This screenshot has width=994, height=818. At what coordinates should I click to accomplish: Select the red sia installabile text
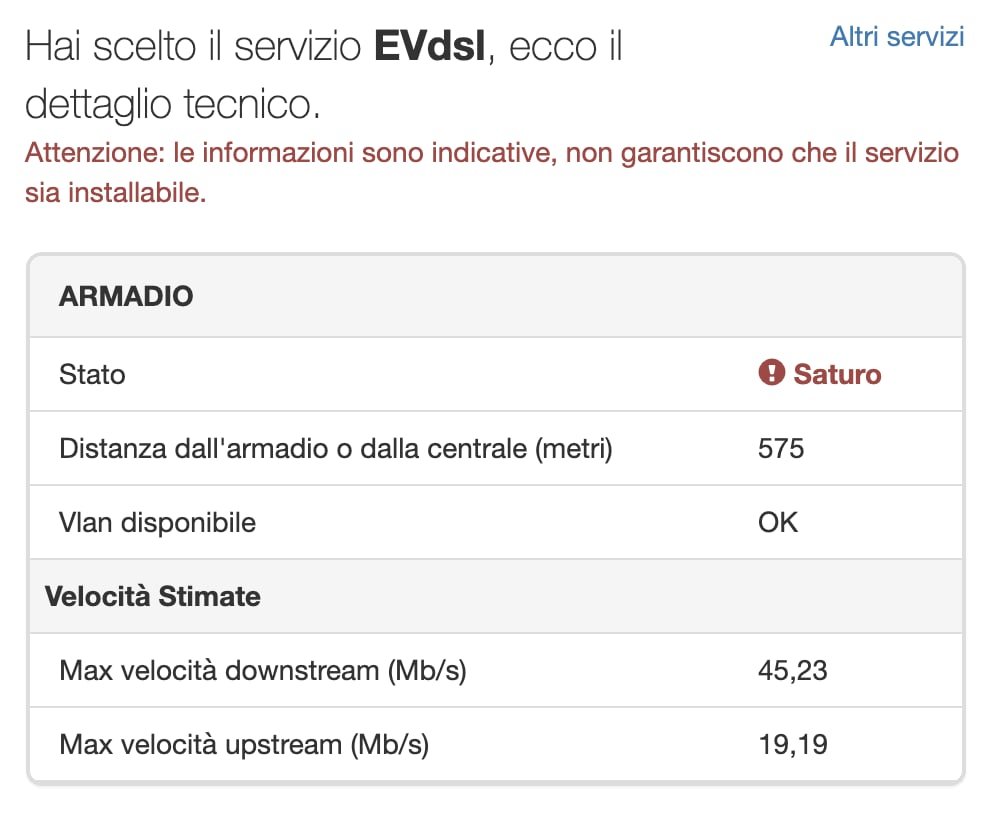[x=115, y=193]
